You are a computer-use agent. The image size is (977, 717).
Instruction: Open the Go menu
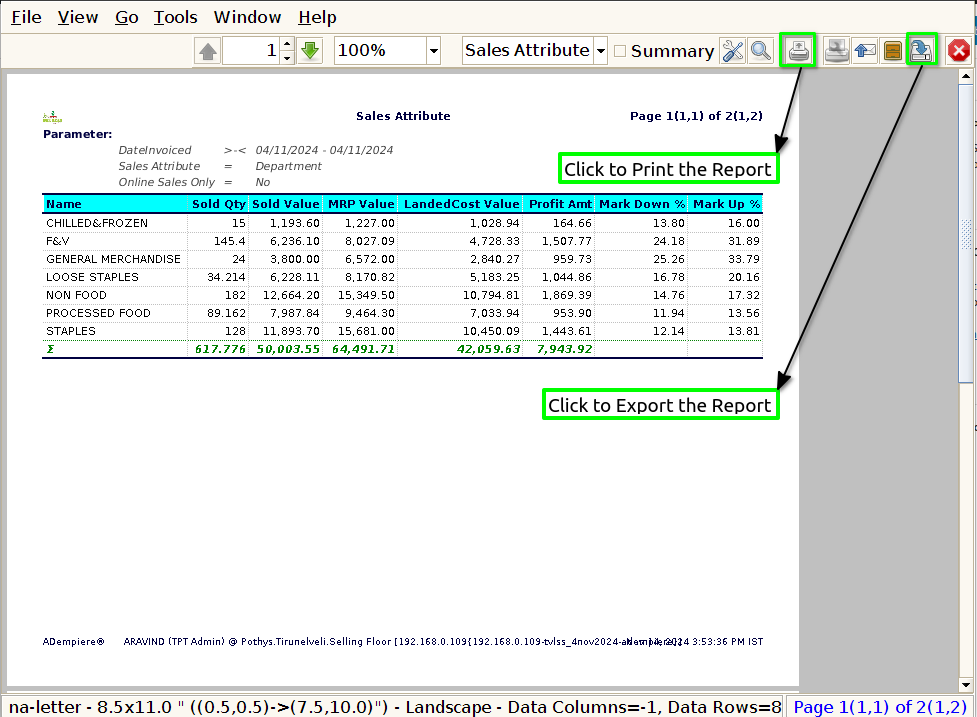126,17
